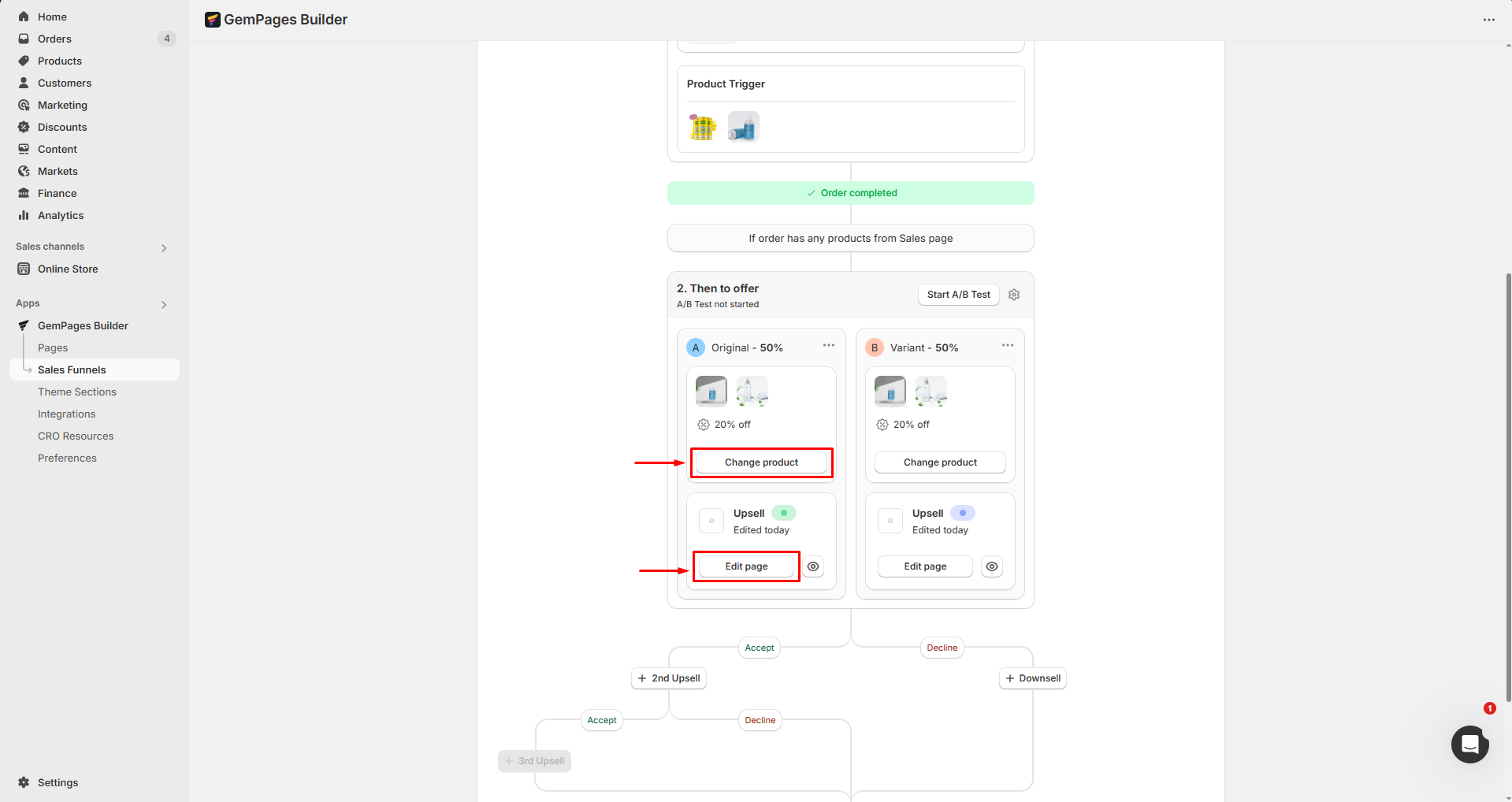Click the Online Store storefront icon
The height and width of the screenshot is (802, 1512).
[24, 269]
